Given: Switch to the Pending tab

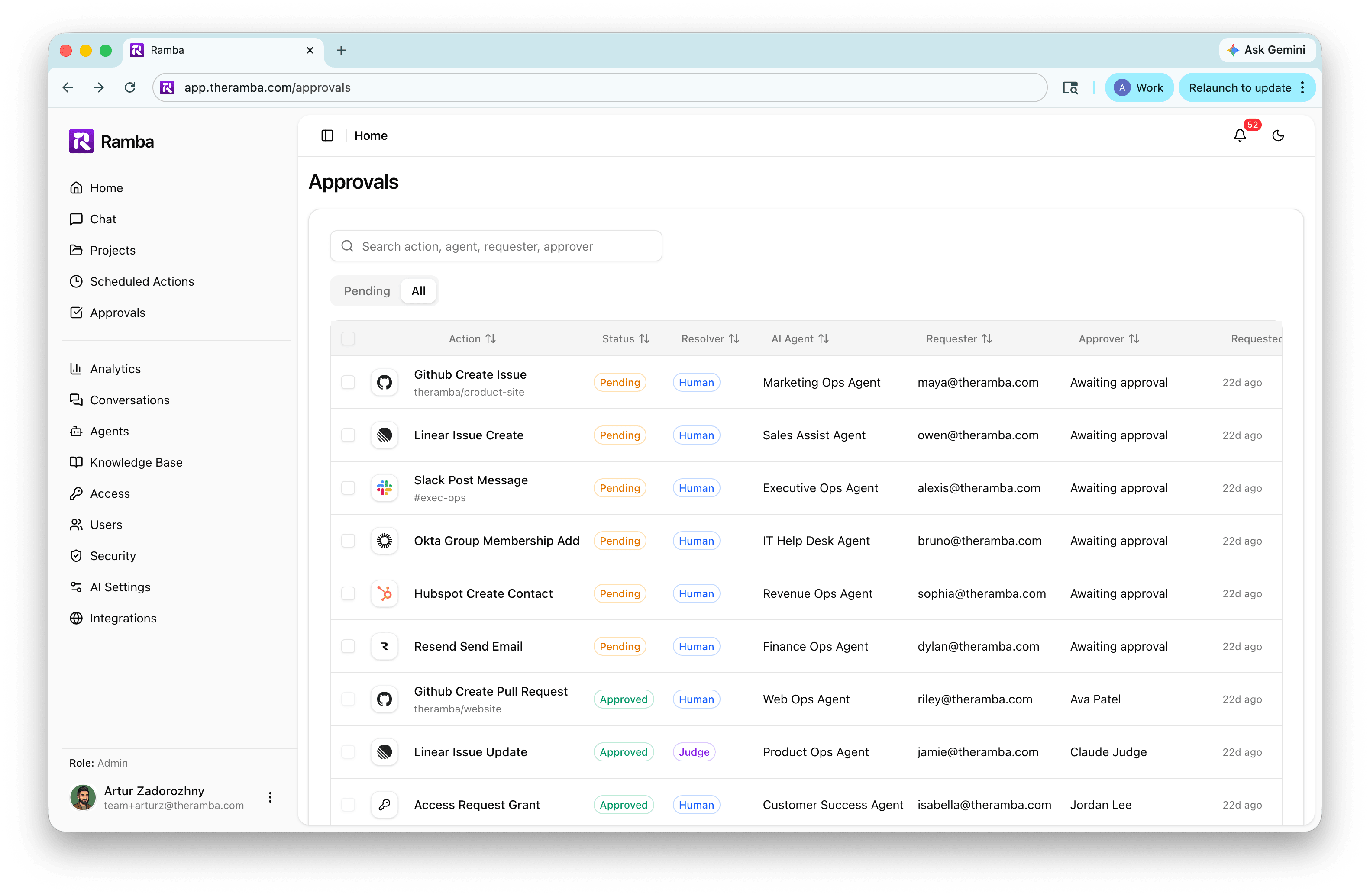Looking at the screenshot, I should (x=366, y=290).
